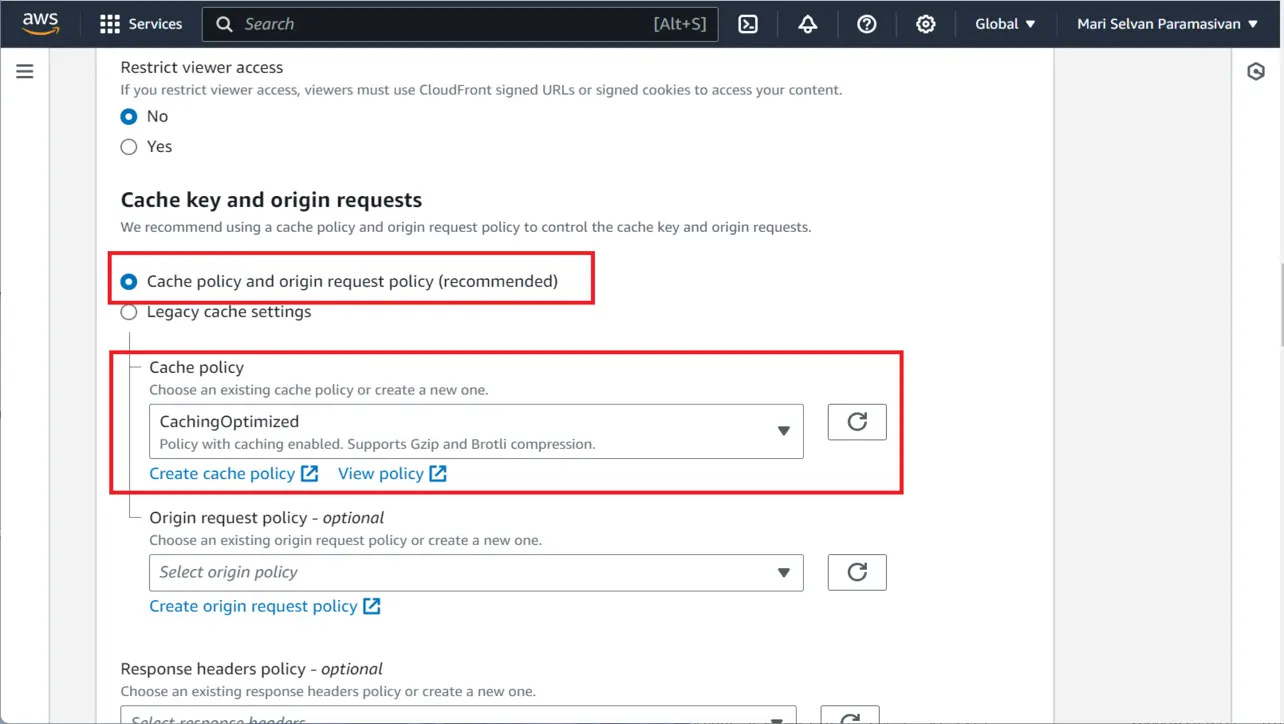Open the View policy link
Viewport: 1284px width, 724px height.
coord(392,473)
